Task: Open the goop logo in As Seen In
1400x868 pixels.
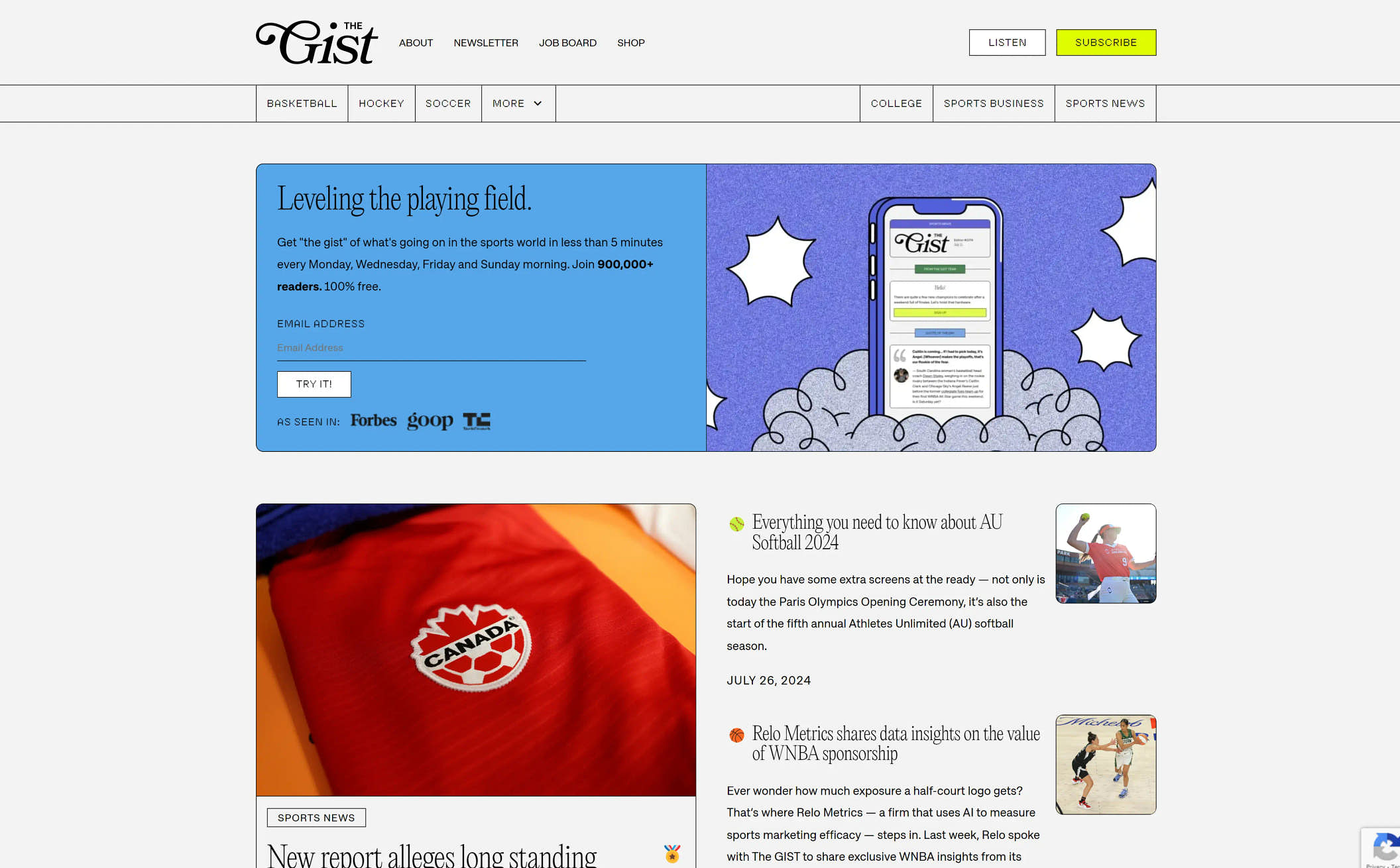Action: point(430,421)
